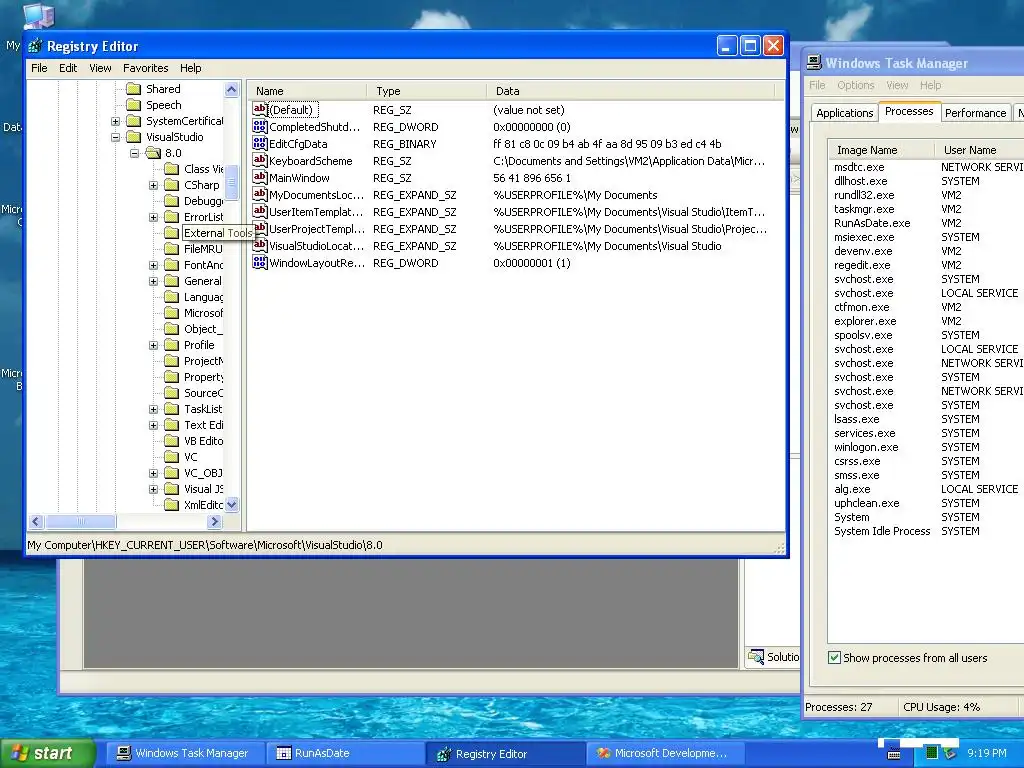
Task: Select the Text Editor tree item
Action: pos(203,424)
